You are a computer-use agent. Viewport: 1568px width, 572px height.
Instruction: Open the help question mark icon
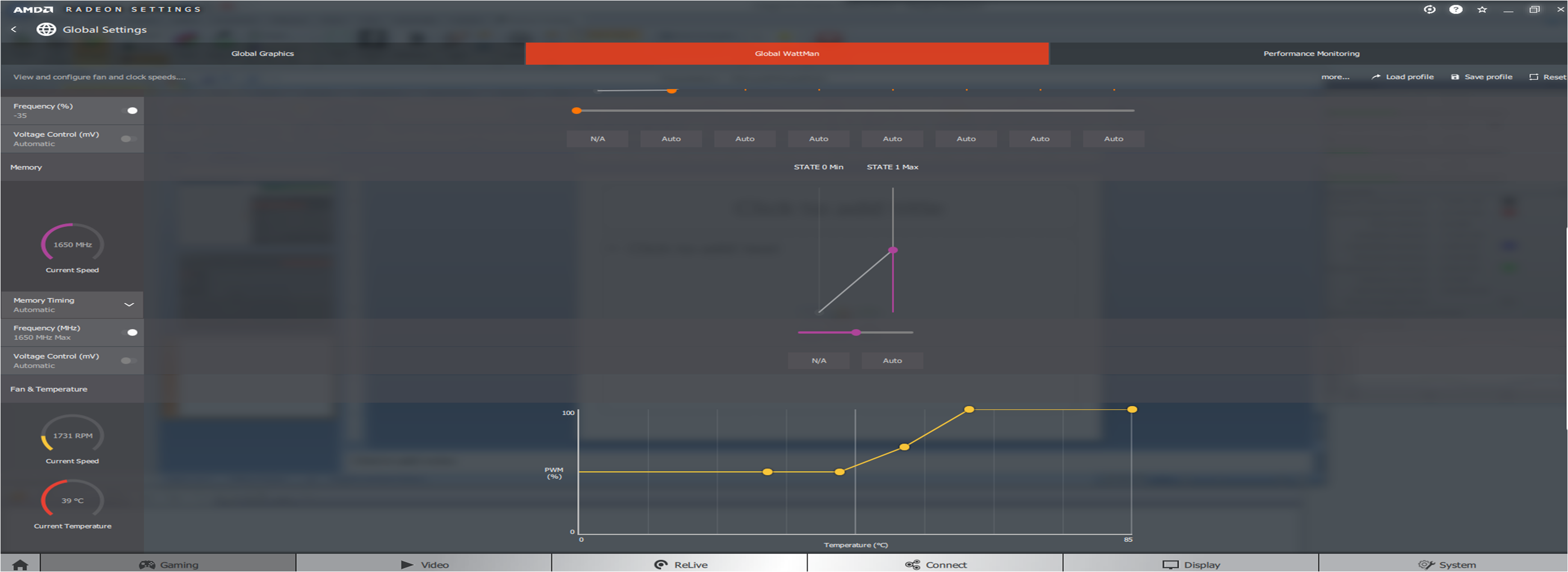click(1455, 9)
